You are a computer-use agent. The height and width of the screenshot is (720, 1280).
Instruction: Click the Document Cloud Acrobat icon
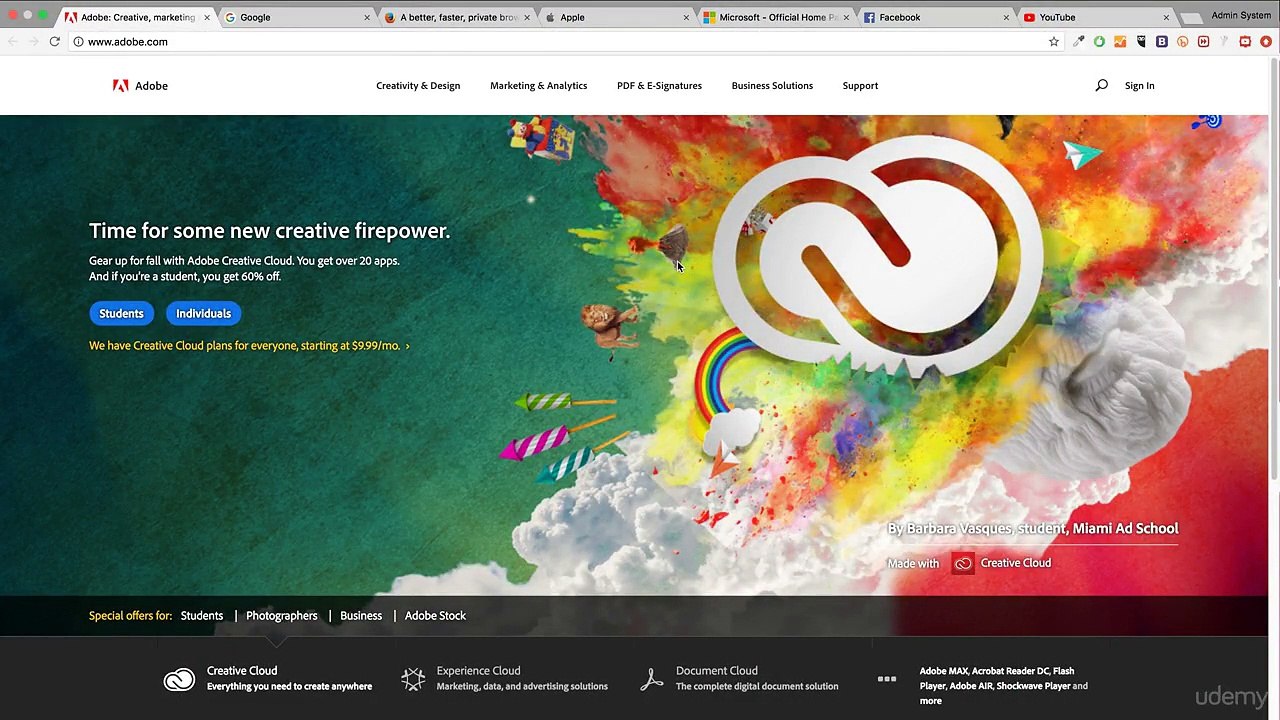[x=652, y=680]
